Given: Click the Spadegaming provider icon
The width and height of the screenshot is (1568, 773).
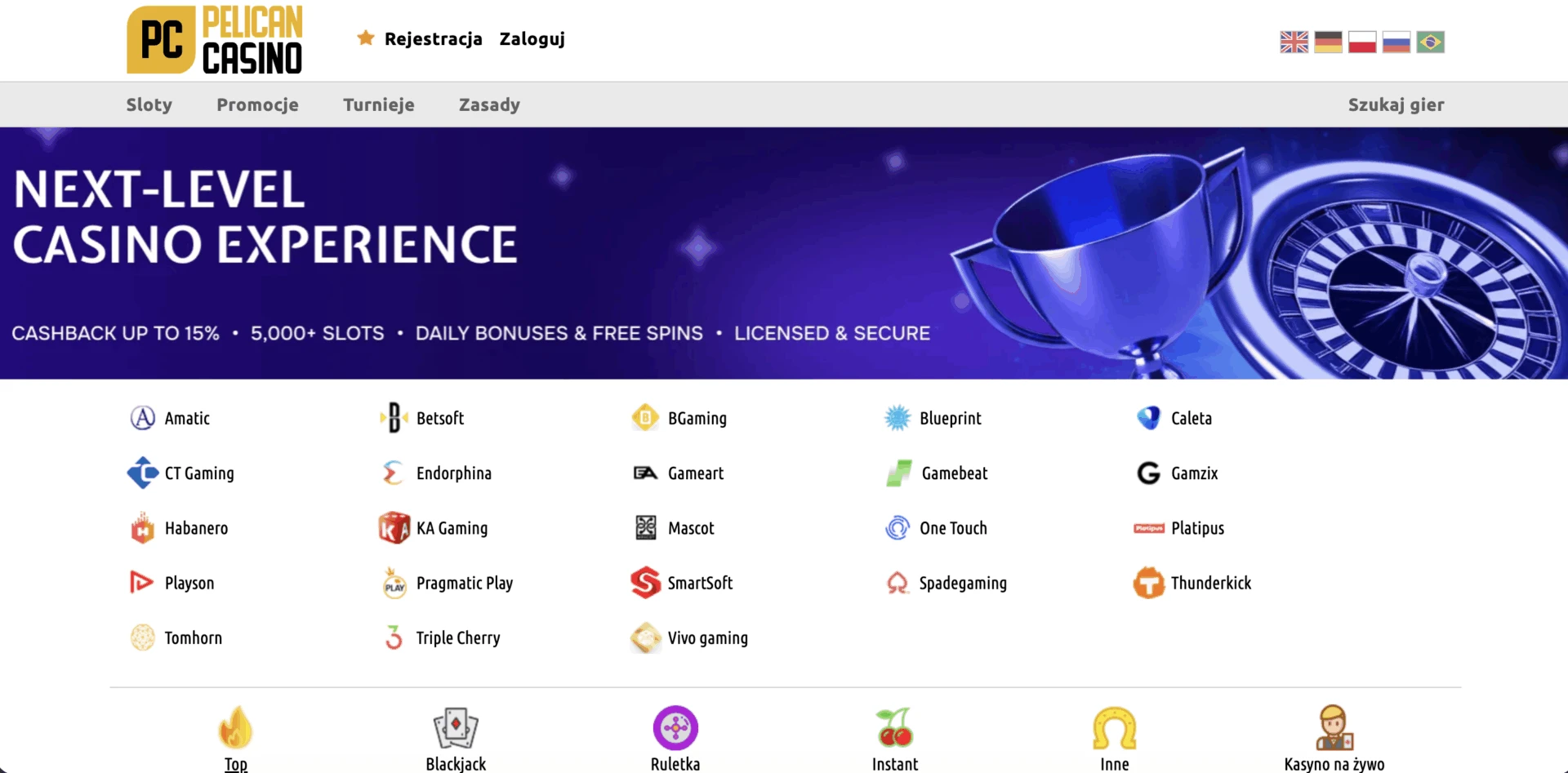Looking at the screenshot, I should coord(898,583).
